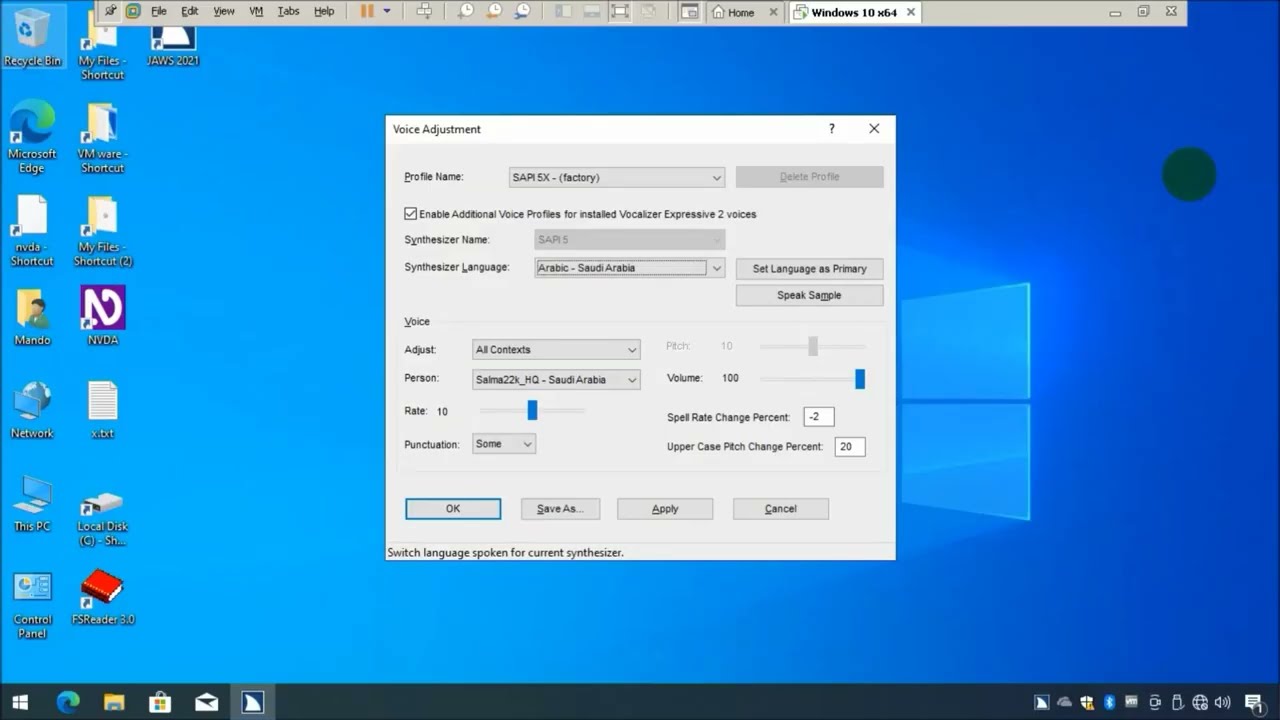Open the Mail app from the taskbar

pos(206,702)
